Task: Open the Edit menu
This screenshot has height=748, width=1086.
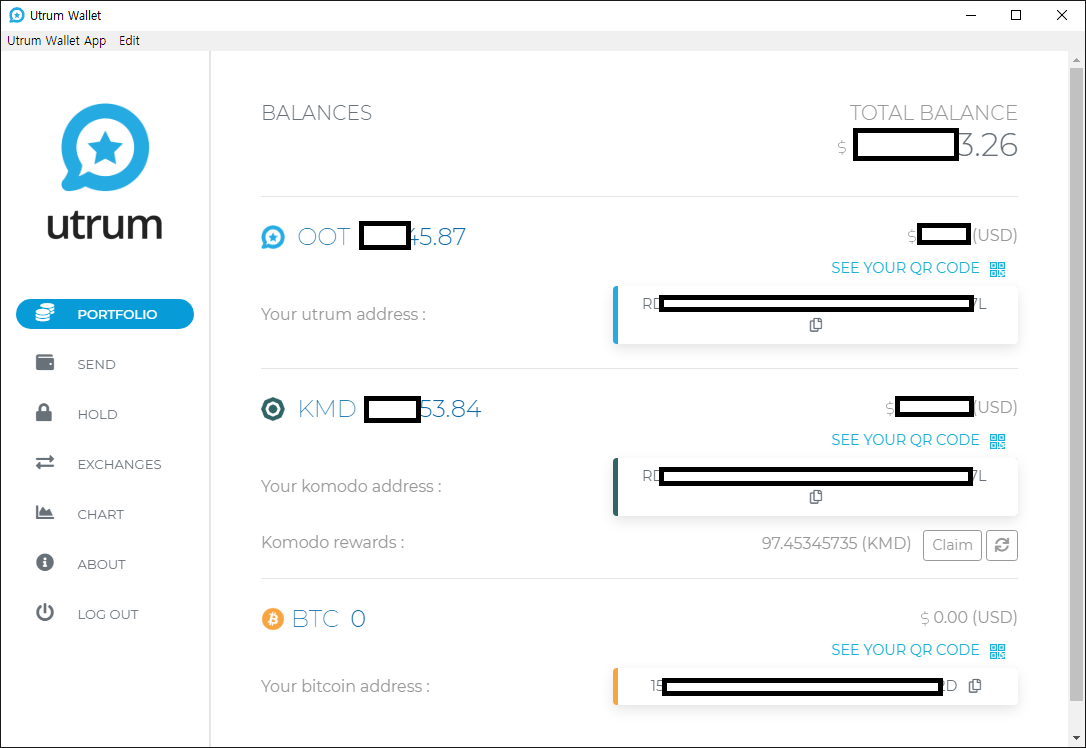Action: (129, 40)
